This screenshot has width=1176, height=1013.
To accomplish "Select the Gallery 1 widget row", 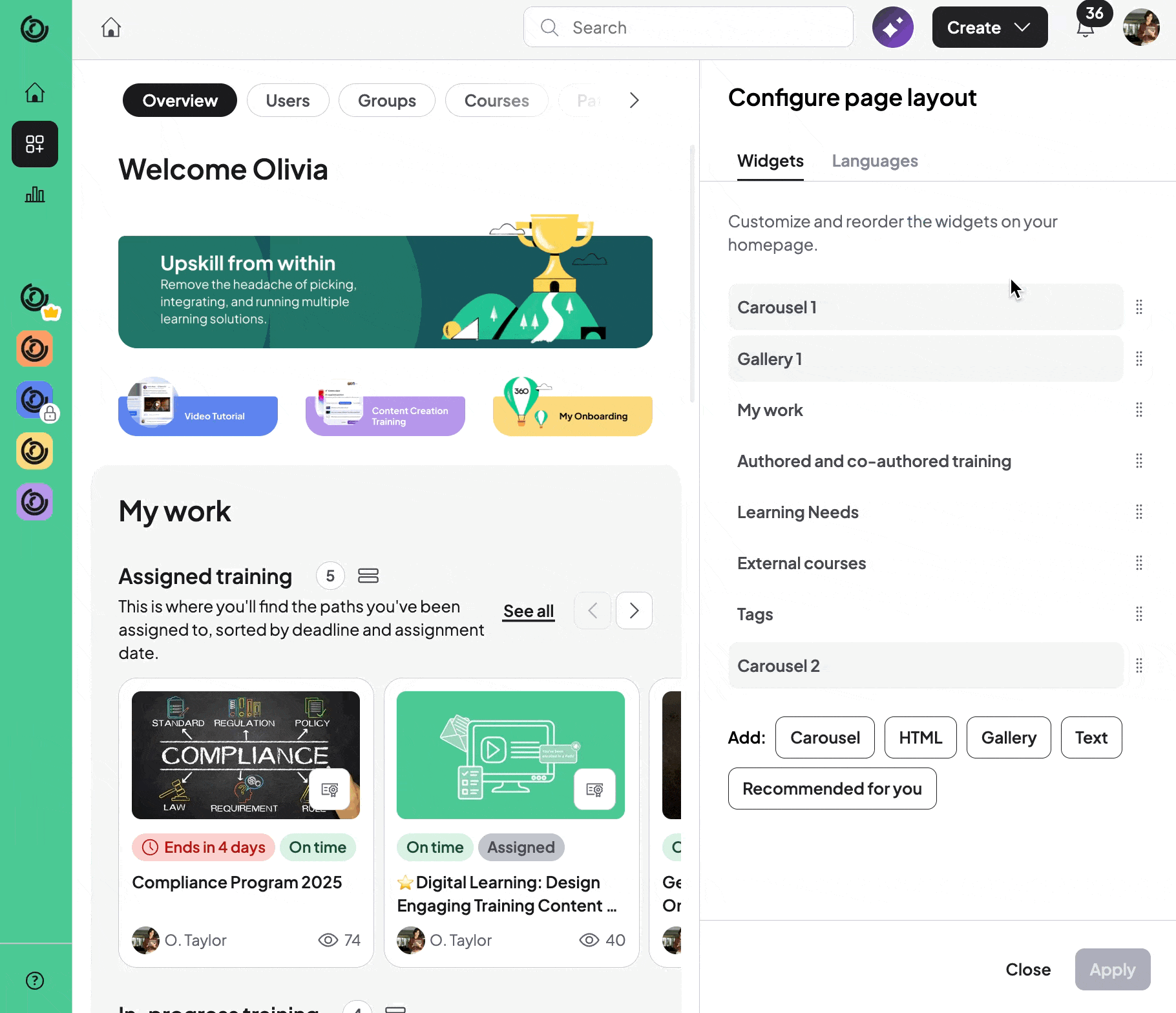I will [x=925, y=359].
